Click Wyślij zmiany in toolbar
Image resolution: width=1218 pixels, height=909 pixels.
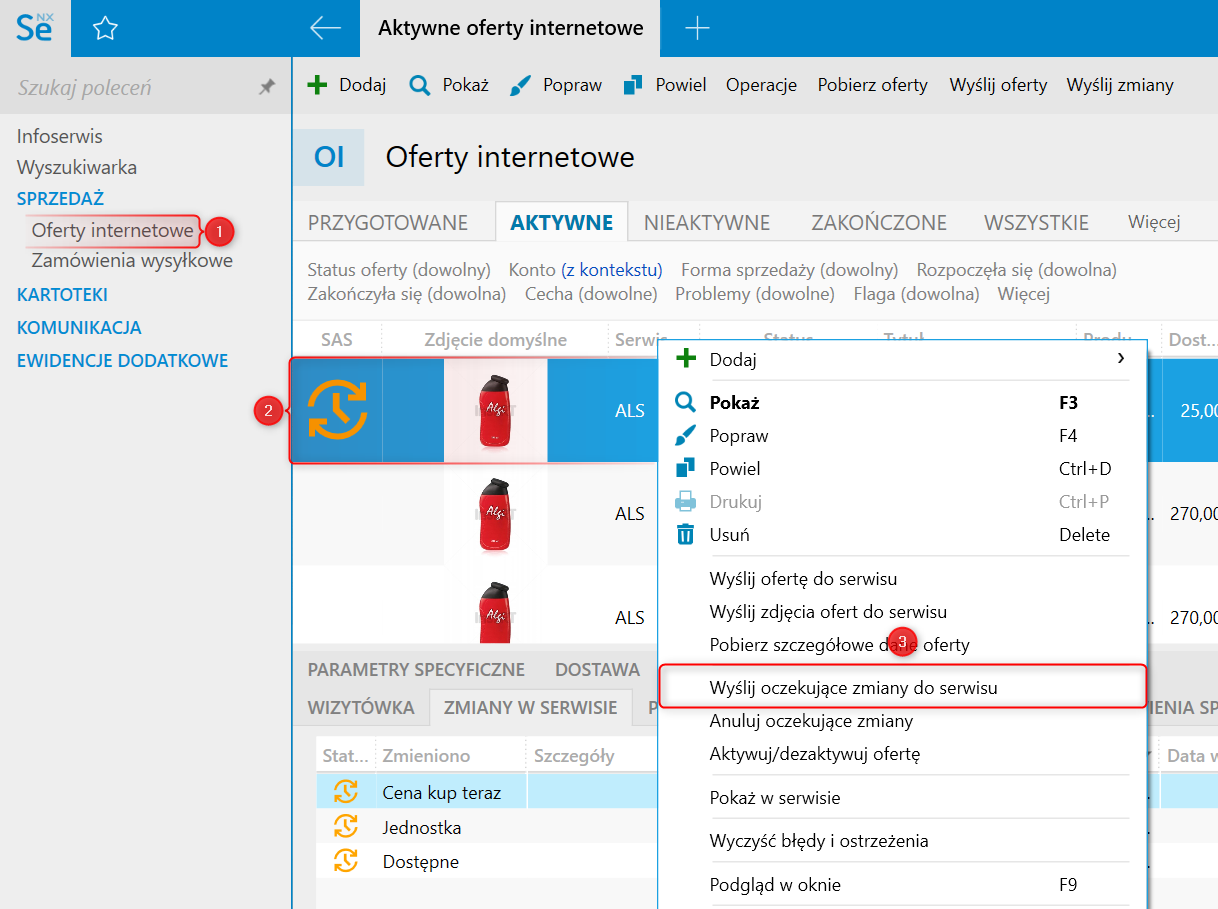(1120, 85)
